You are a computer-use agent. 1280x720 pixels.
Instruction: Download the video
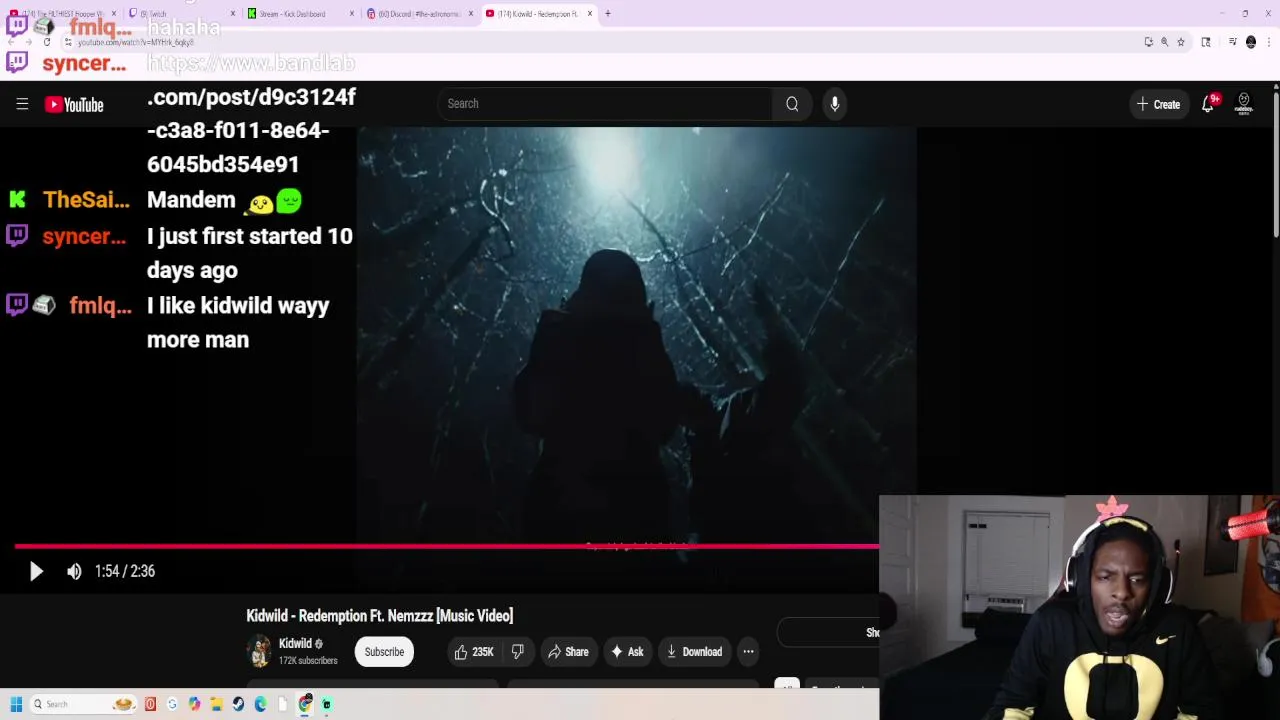tap(694, 652)
